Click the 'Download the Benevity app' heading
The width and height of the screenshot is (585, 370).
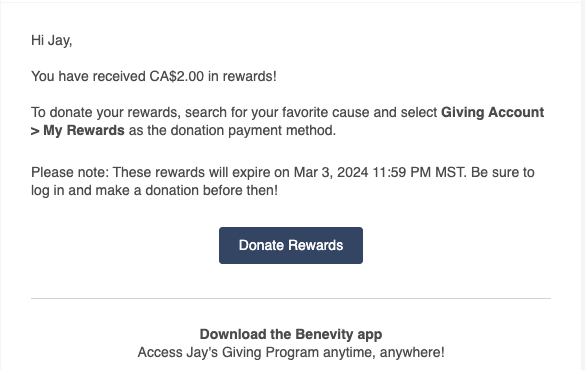tap(291, 334)
